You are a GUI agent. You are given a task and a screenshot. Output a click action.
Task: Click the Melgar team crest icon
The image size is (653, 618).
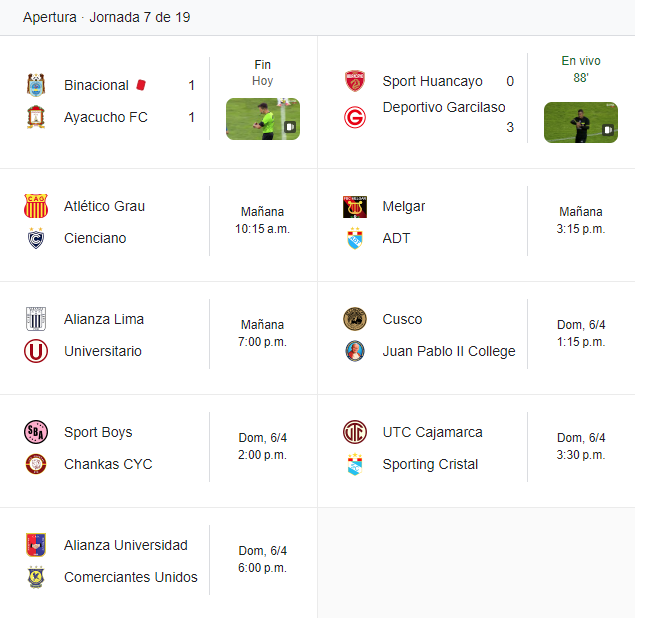click(x=354, y=206)
